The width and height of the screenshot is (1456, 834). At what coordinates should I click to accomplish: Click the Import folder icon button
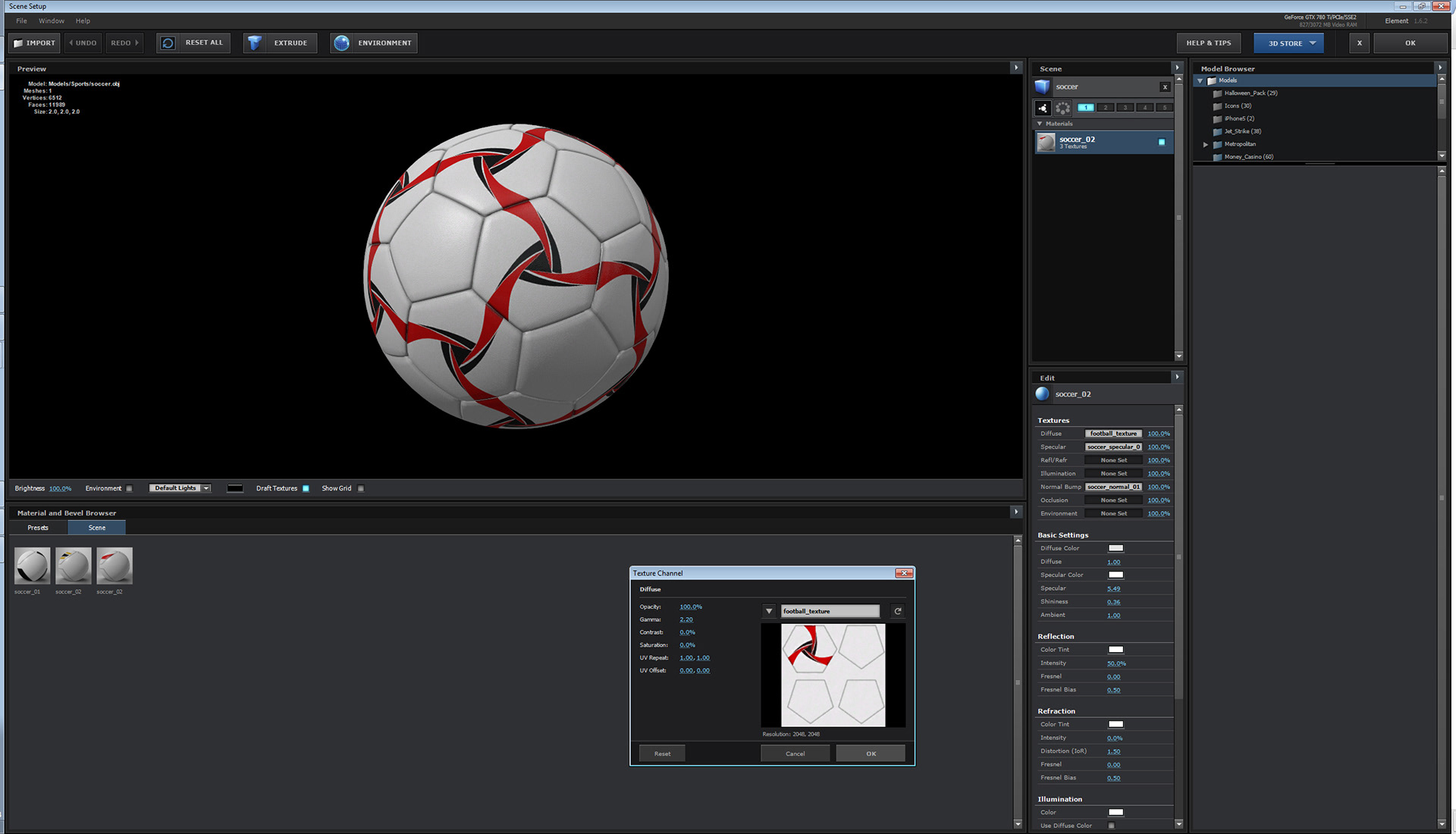(x=19, y=43)
